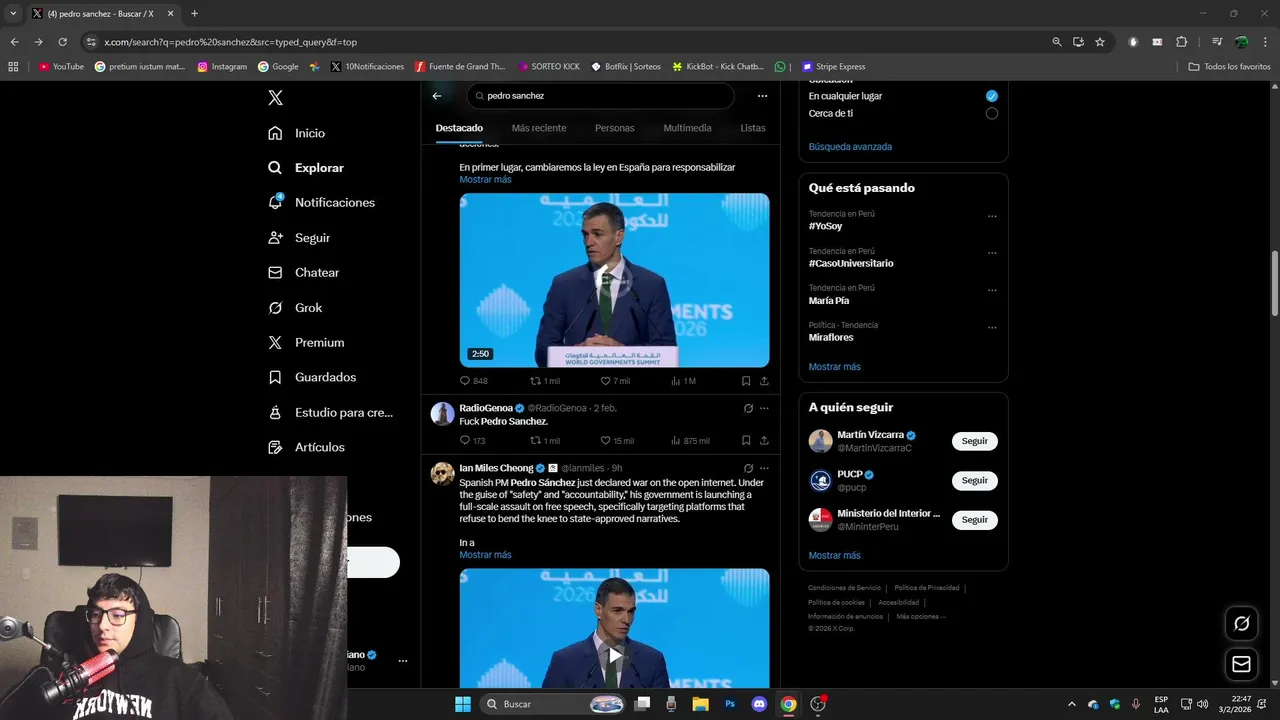Screen dimensions: 1280x720
Task: Open RadioGenoa profile name
Action: point(486,408)
